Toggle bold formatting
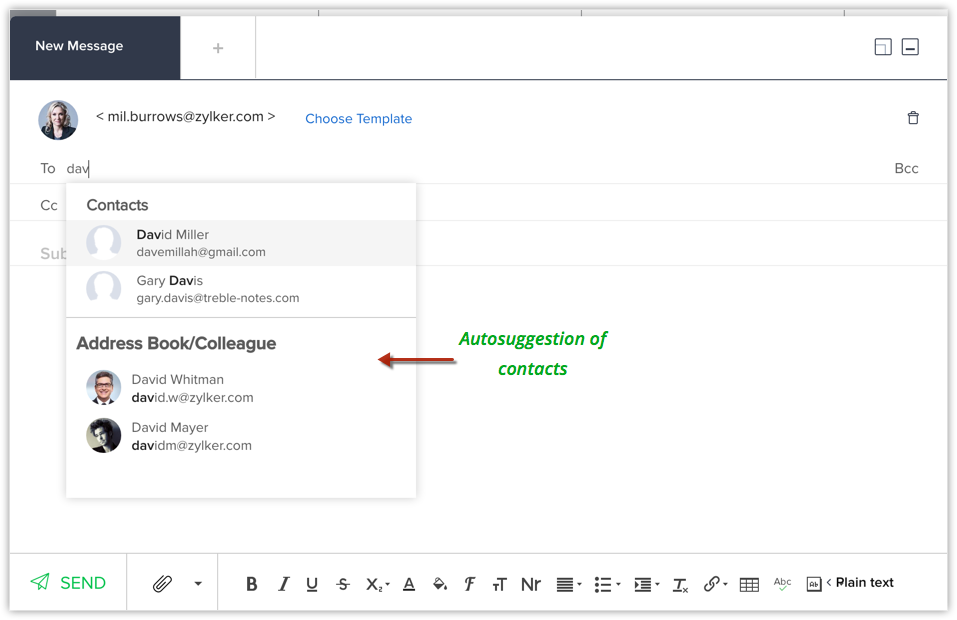 pos(251,584)
